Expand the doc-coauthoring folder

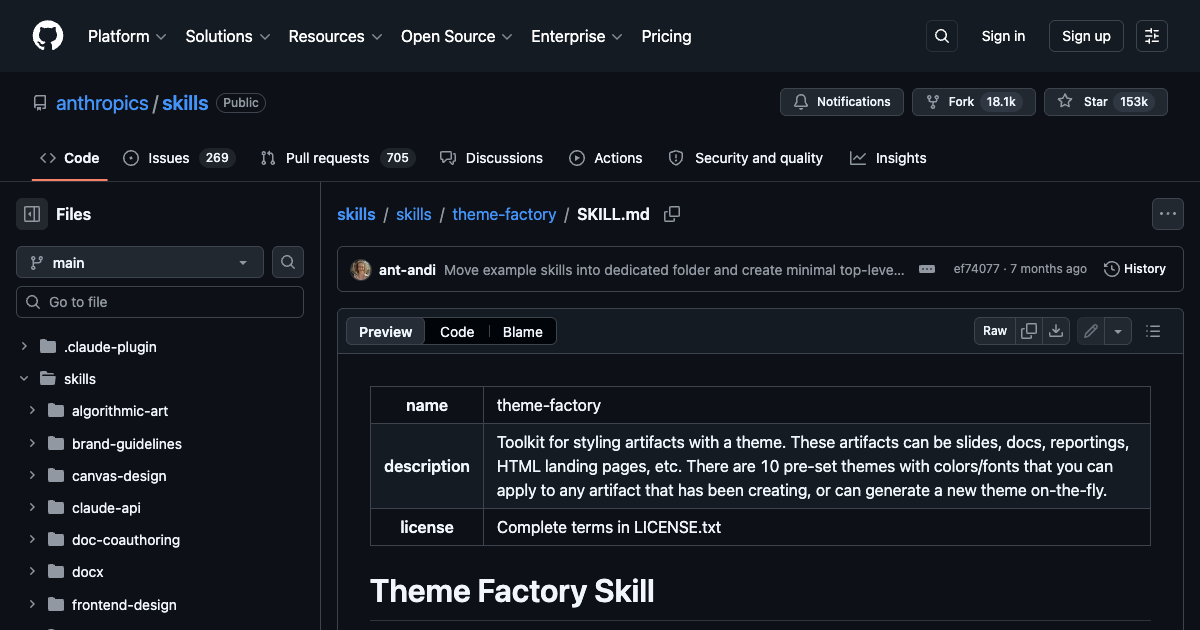[32, 540]
